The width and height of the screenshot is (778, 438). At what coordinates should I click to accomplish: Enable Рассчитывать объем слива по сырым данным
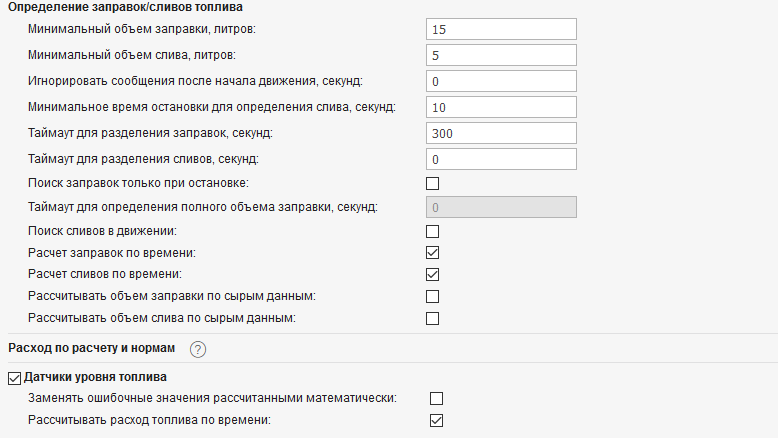point(433,318)
